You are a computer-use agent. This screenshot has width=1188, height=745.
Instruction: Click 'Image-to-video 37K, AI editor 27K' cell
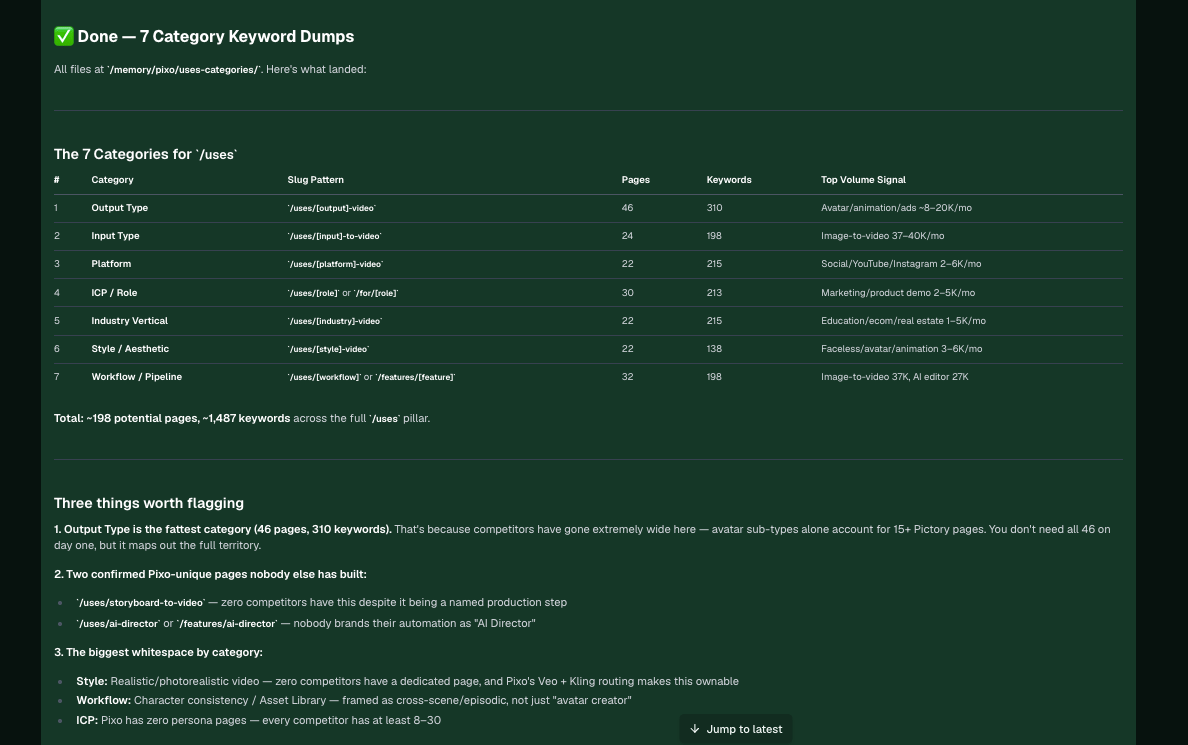point(895,377)
